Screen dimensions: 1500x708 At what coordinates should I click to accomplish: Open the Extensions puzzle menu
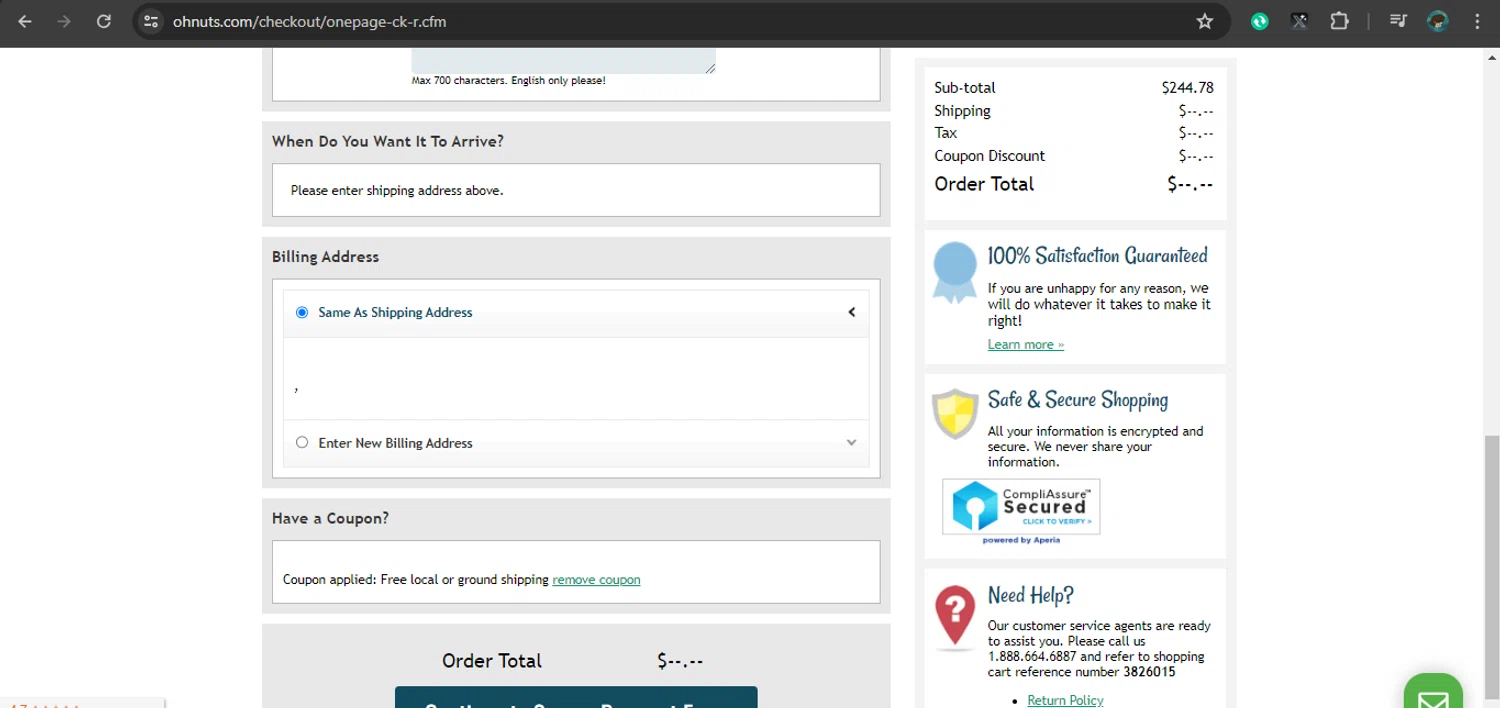(x=1339, y=21)
